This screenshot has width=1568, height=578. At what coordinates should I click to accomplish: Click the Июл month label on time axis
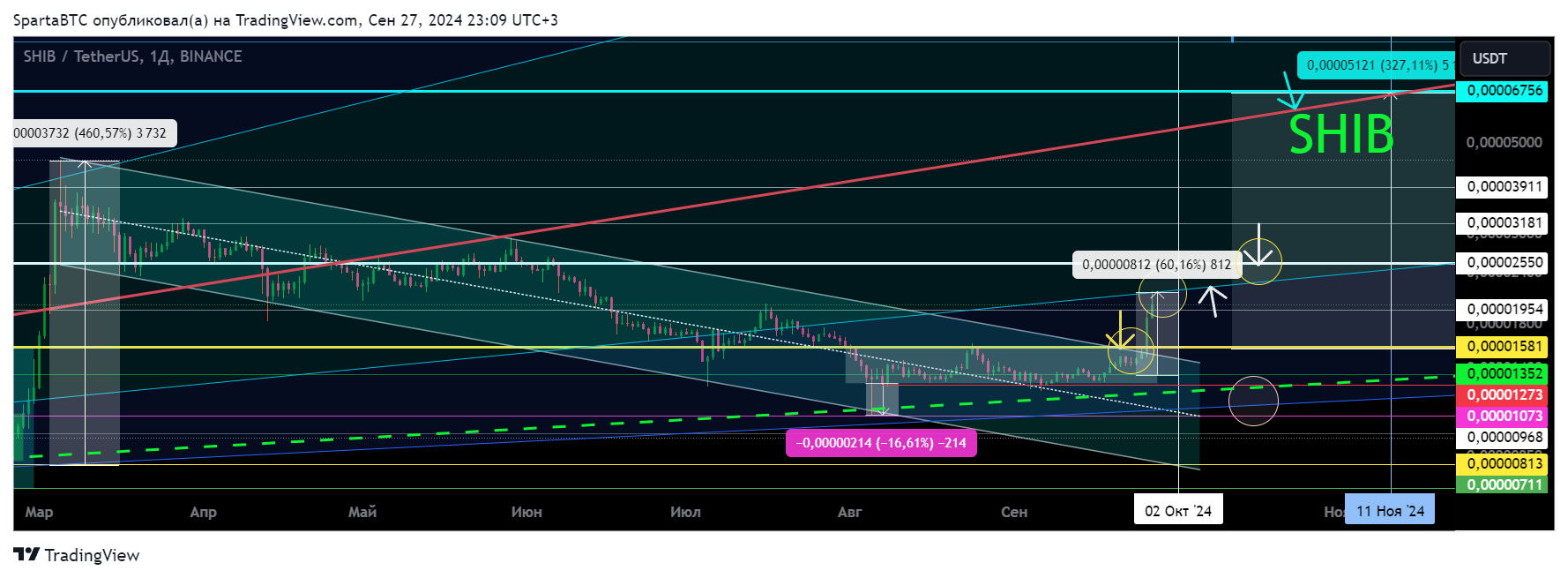(685, 512)
